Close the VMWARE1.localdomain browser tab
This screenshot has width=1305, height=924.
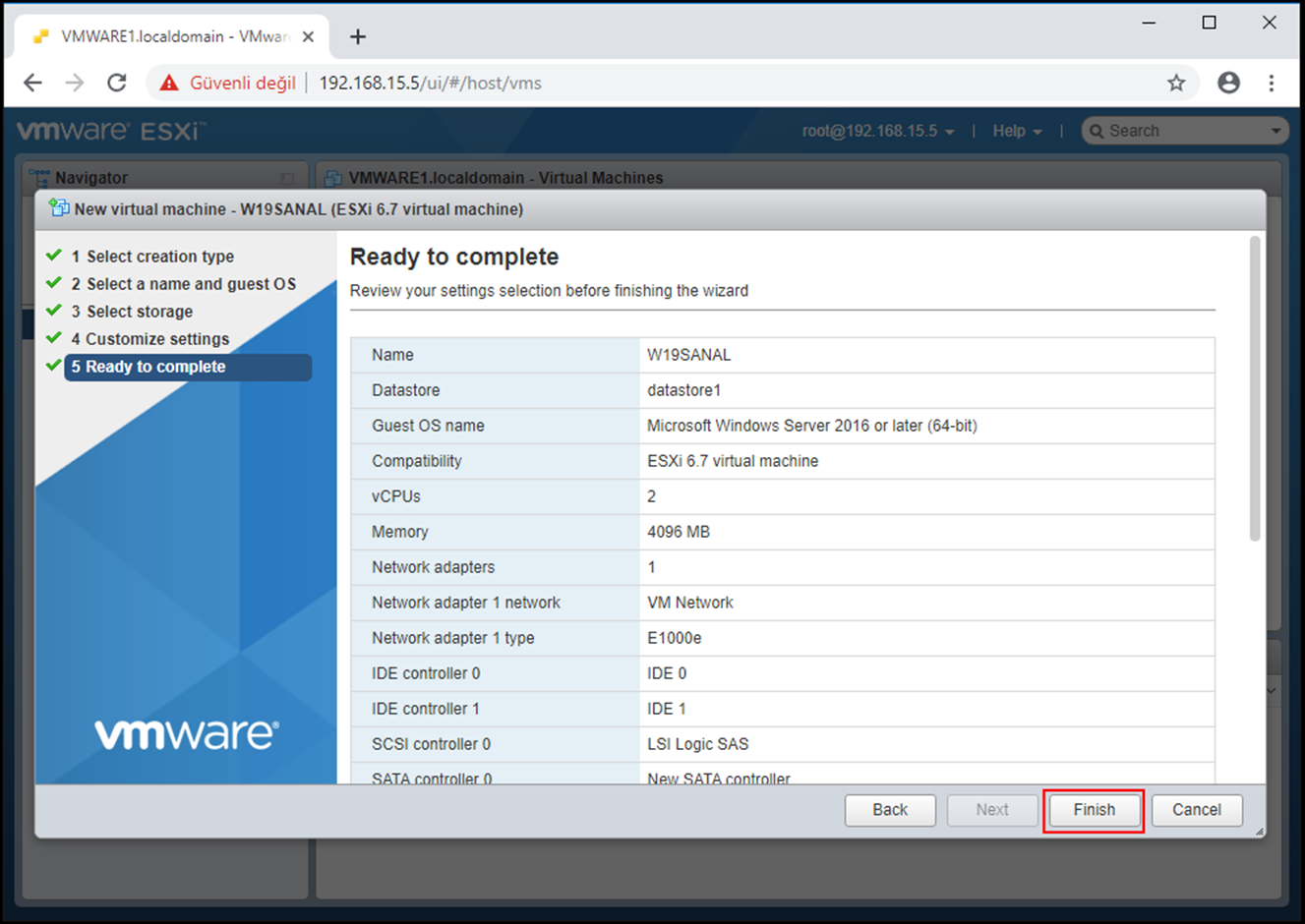(x=308, y=36)
